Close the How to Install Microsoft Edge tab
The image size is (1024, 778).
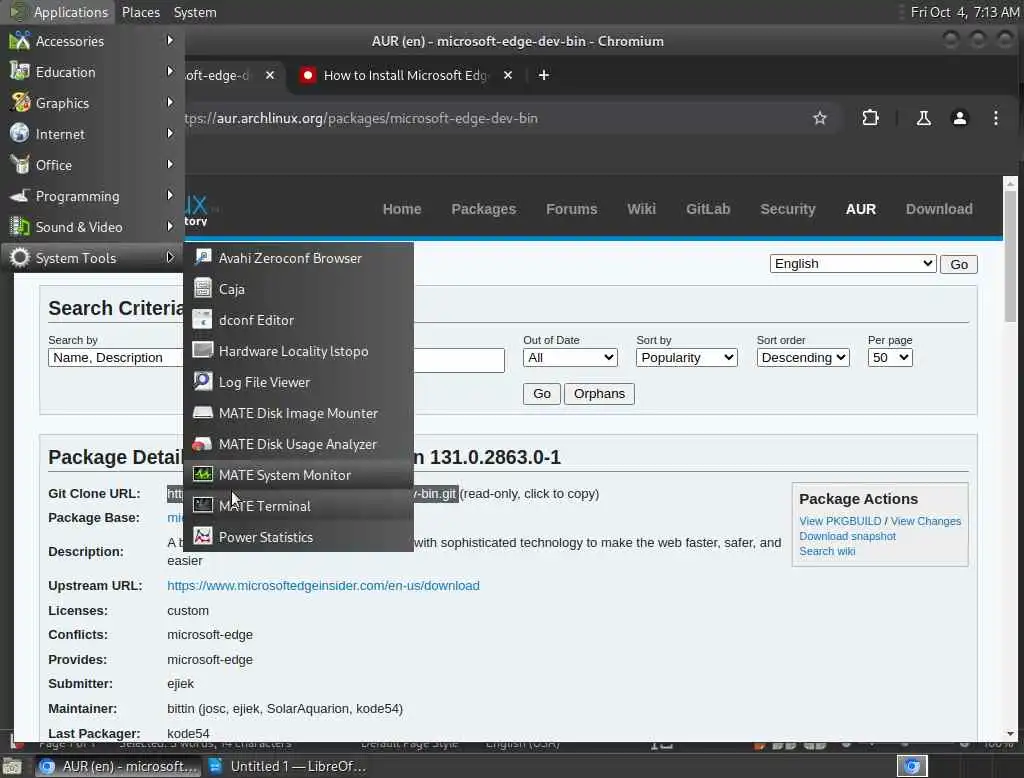pos(507,75)
